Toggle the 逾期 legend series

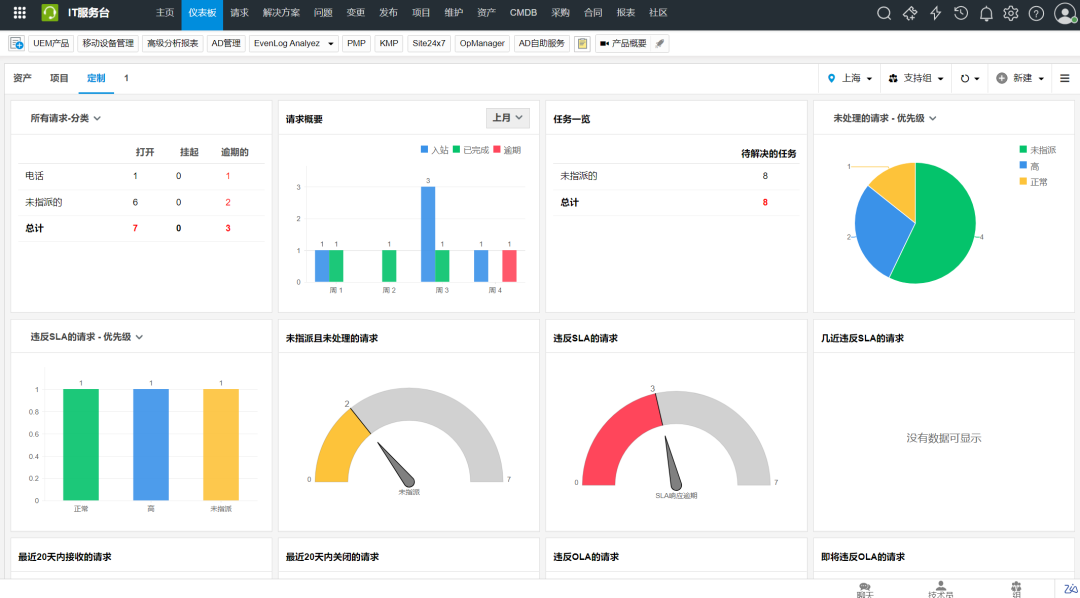tap(506, 150)
